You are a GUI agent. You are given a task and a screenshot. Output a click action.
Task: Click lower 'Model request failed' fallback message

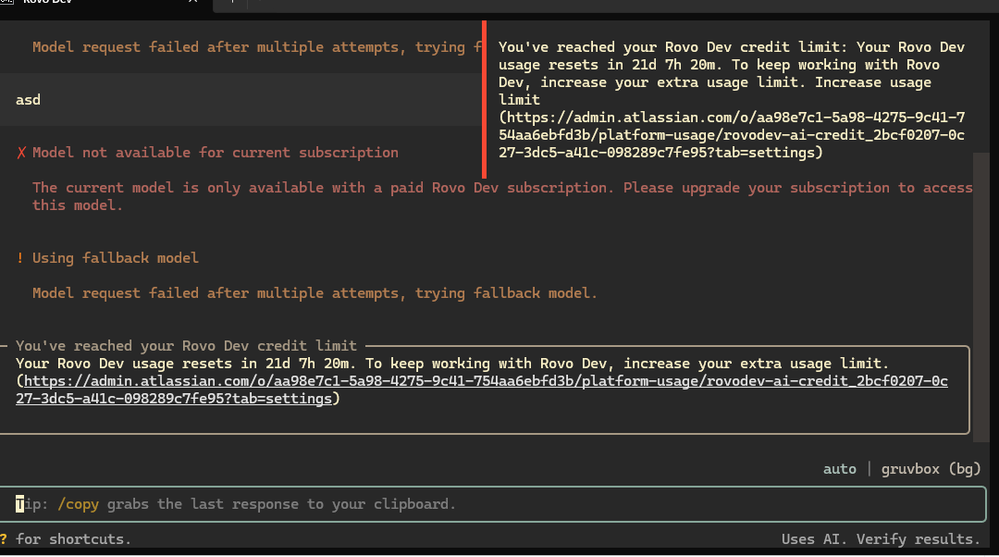pos(315,293)
